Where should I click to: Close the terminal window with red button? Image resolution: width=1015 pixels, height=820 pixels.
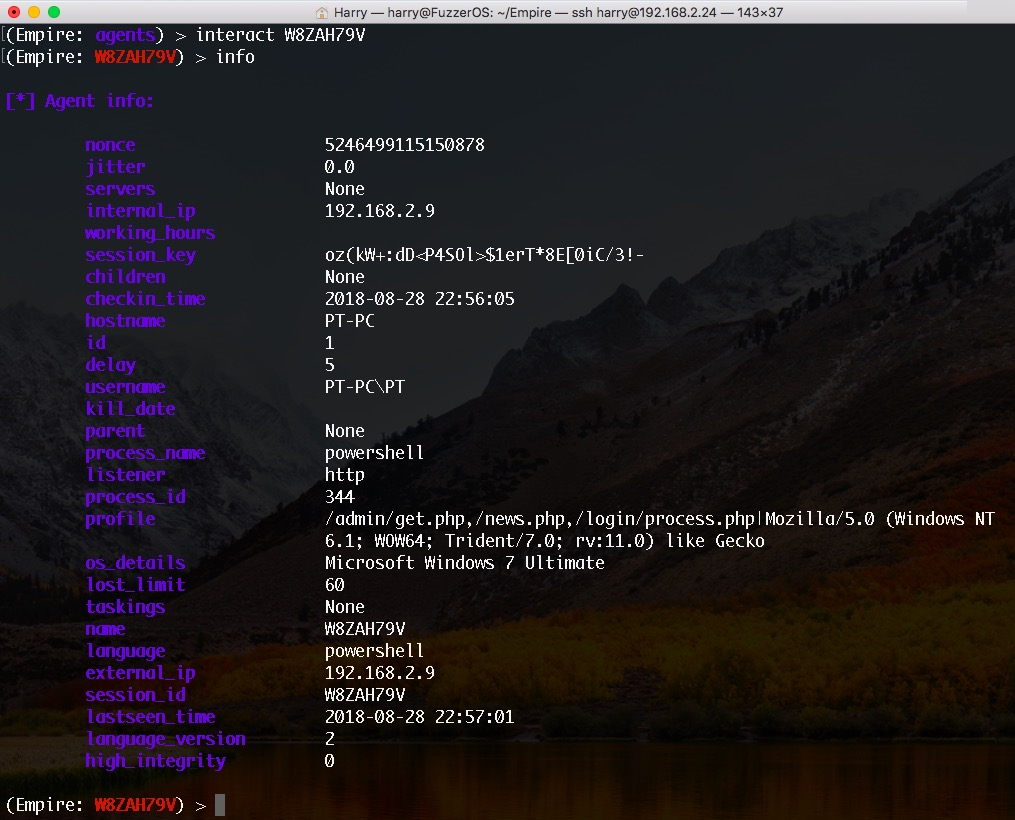coord(14,12)
